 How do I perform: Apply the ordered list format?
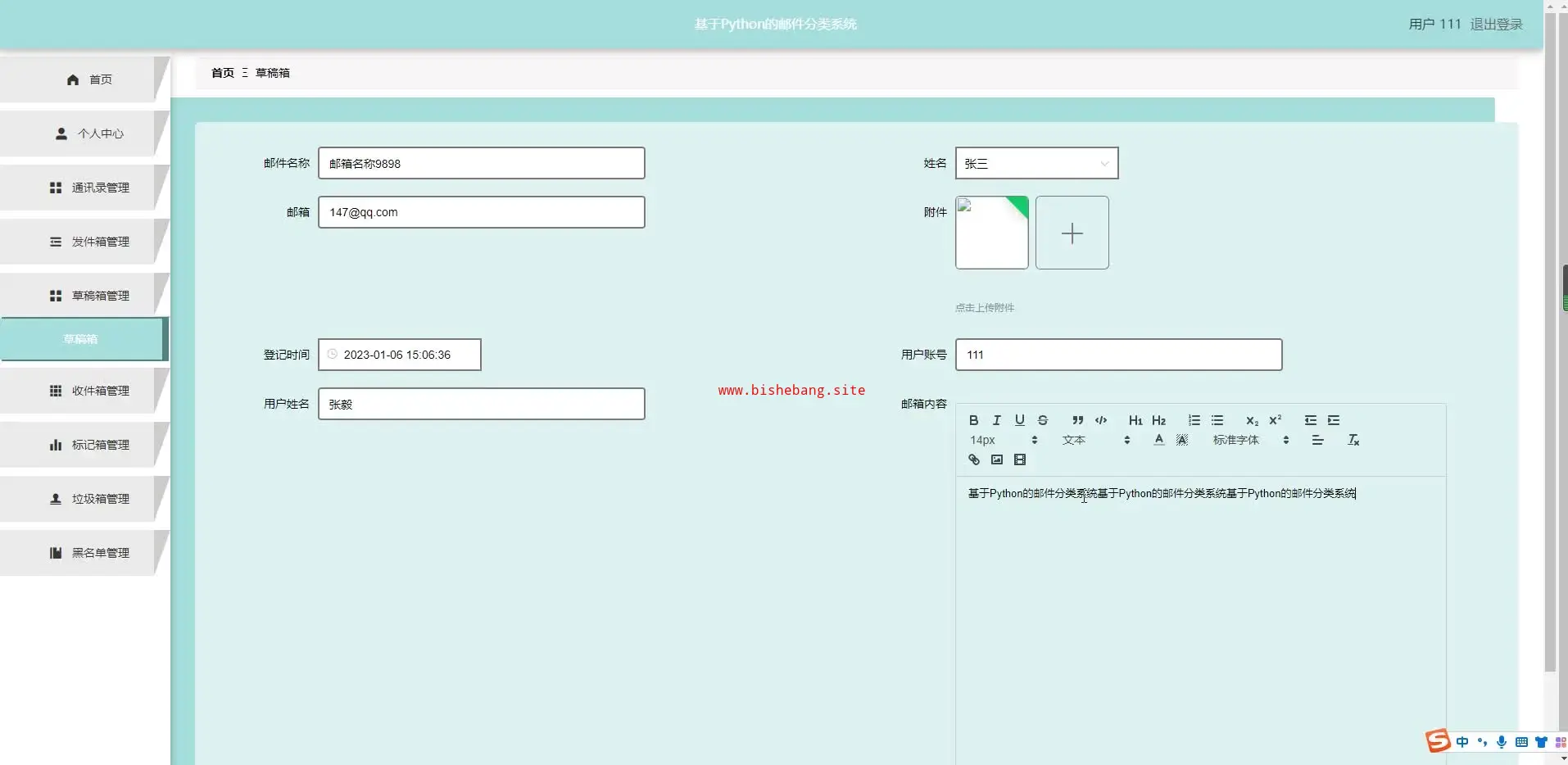1194,420
